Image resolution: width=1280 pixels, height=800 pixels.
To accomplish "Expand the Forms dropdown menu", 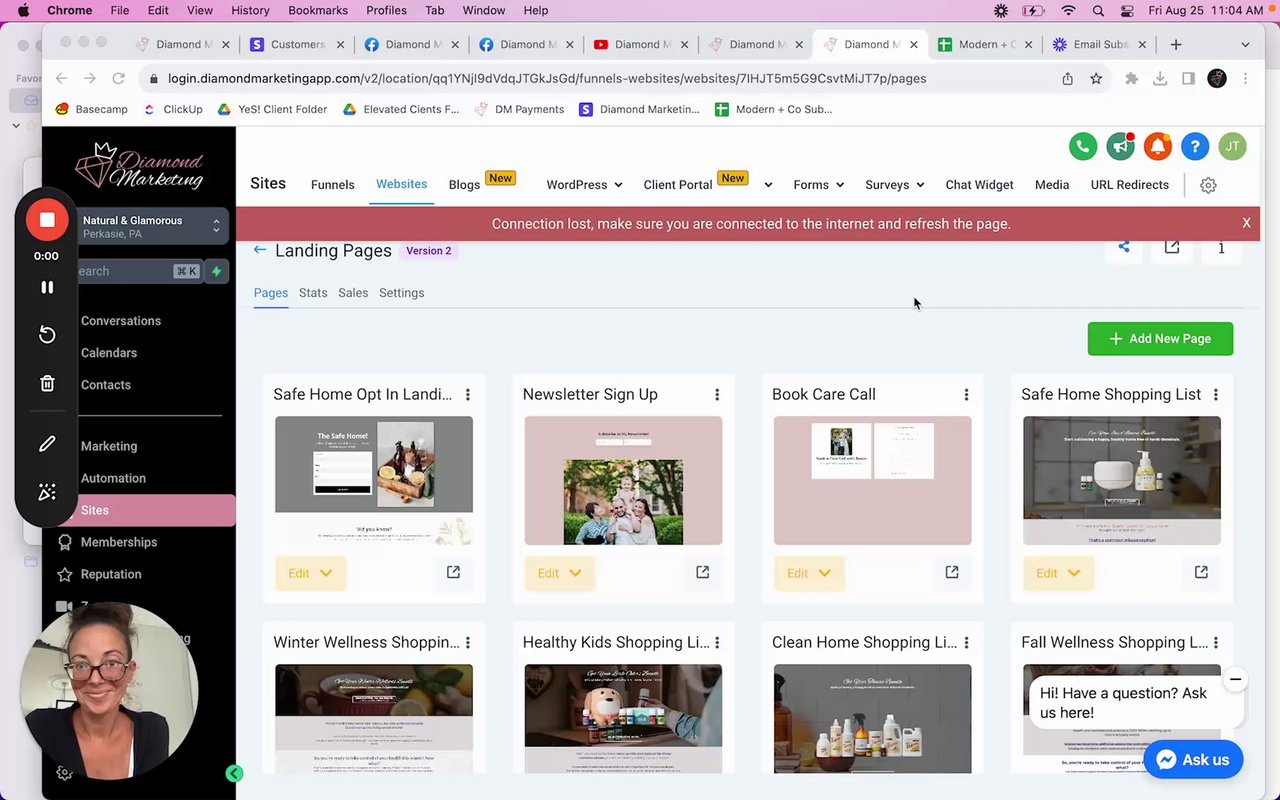I will 818,185.
